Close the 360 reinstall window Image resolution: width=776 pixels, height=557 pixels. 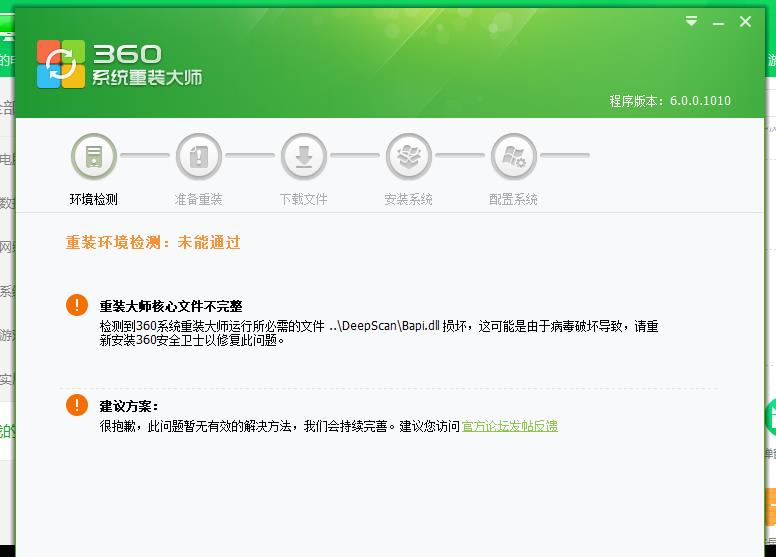click(745, 21)
